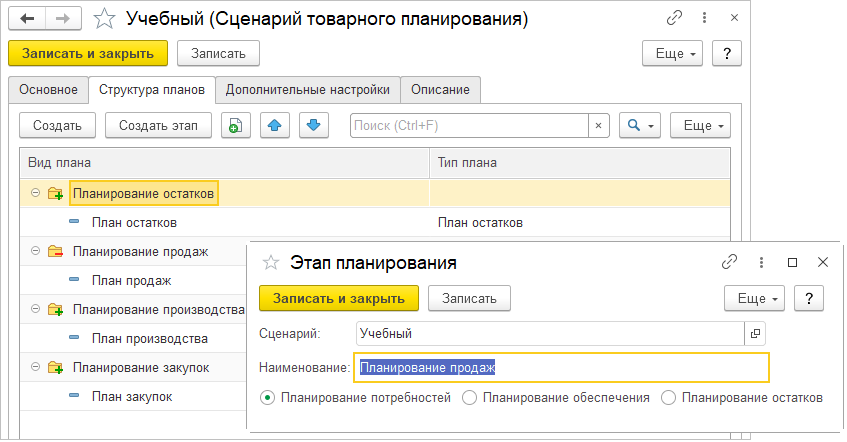Move selected row up arrow

(x=275, y=125)
